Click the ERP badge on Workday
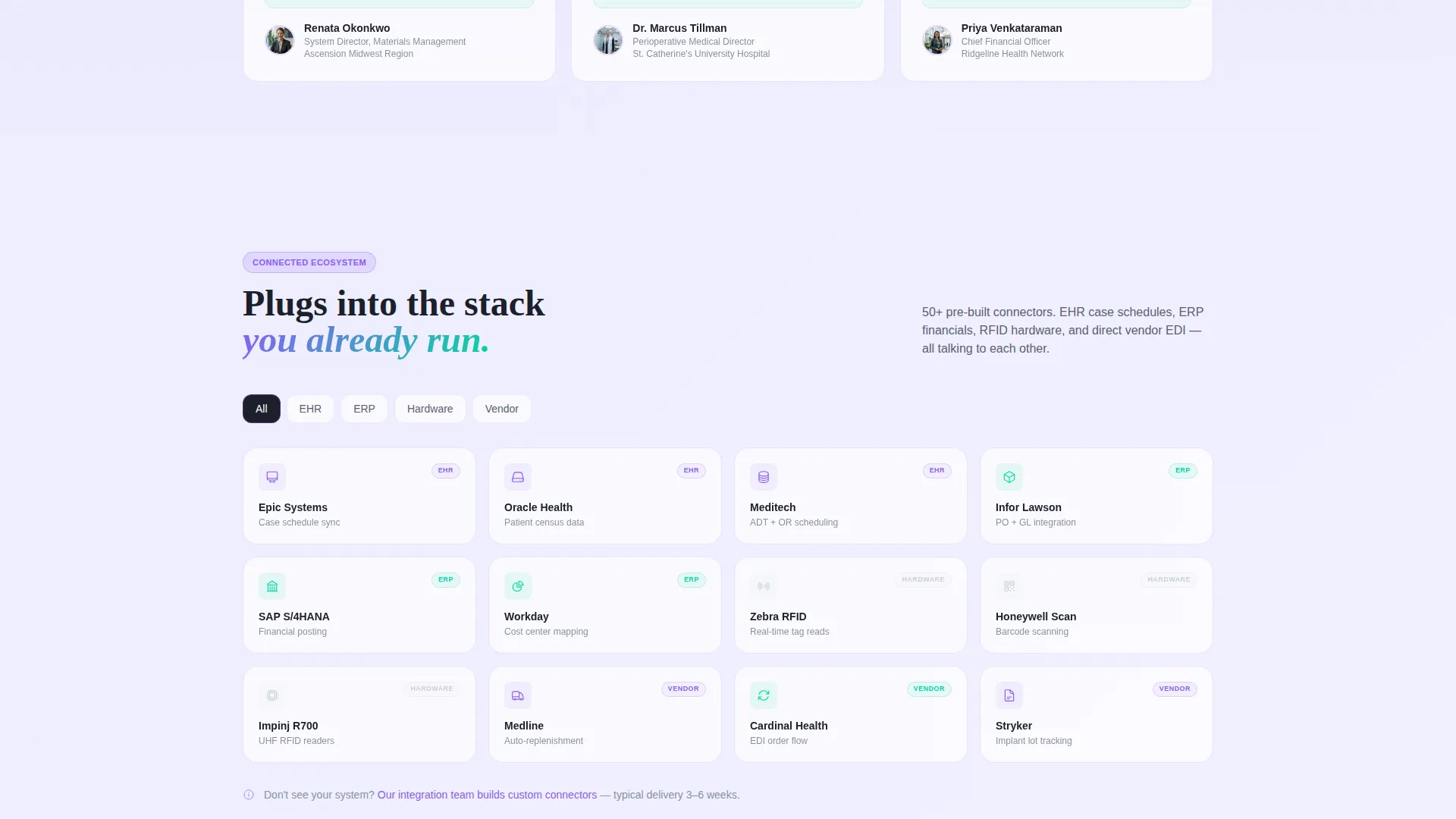Image resolution: width=1456 pixels, height=819 pixels. pyautogui.click(x=692, y=579)
